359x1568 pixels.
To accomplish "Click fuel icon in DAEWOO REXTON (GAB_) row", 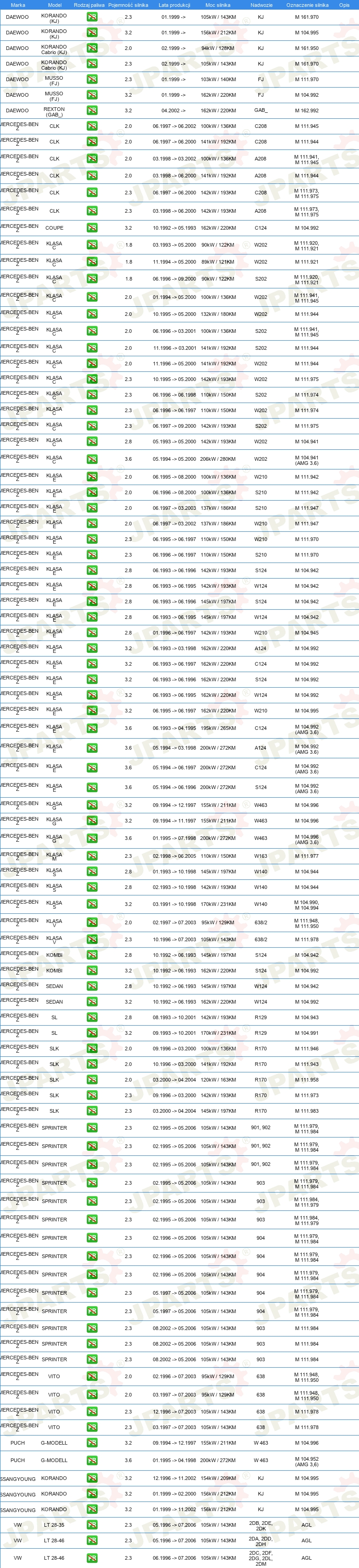I will click(x=92, y=111).
